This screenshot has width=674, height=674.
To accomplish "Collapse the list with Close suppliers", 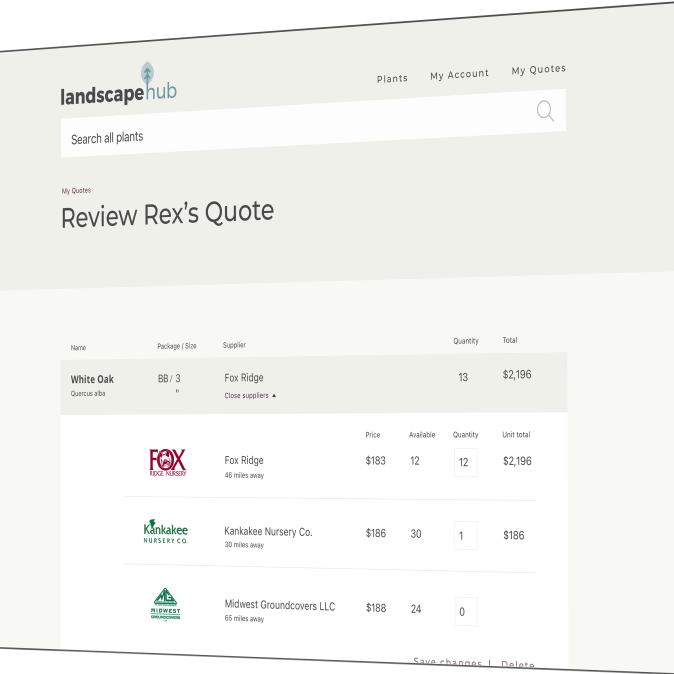I will (250, 395).
